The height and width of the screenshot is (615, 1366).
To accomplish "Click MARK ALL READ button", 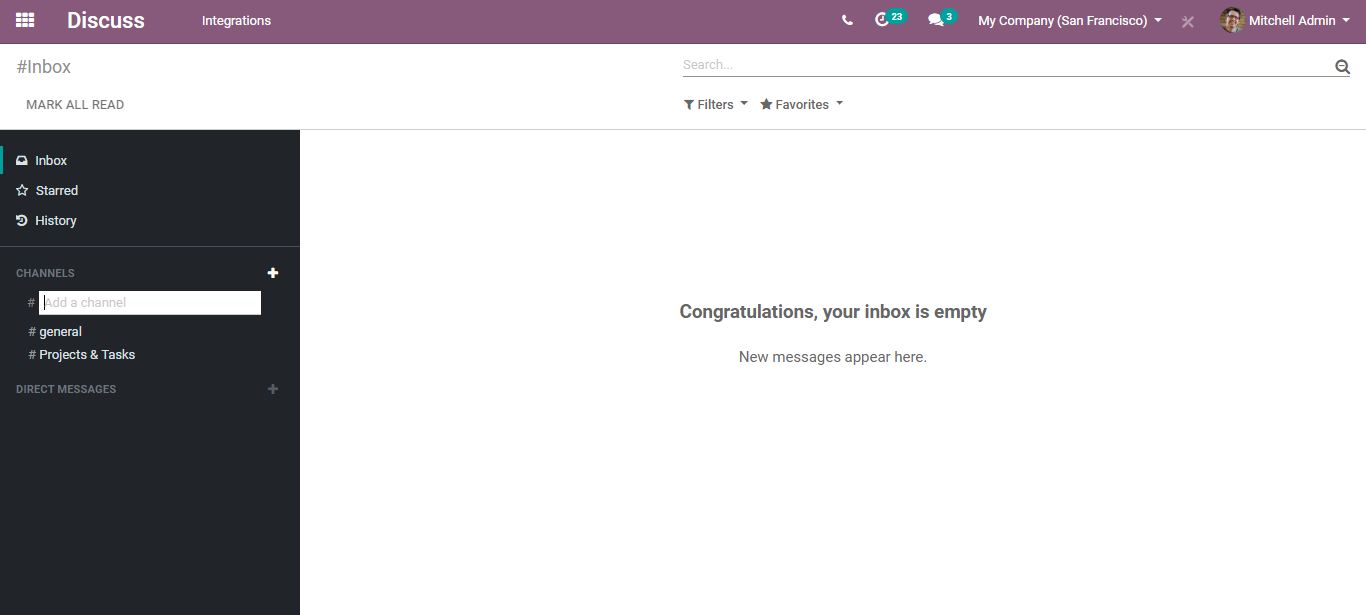I will [75, 104].
